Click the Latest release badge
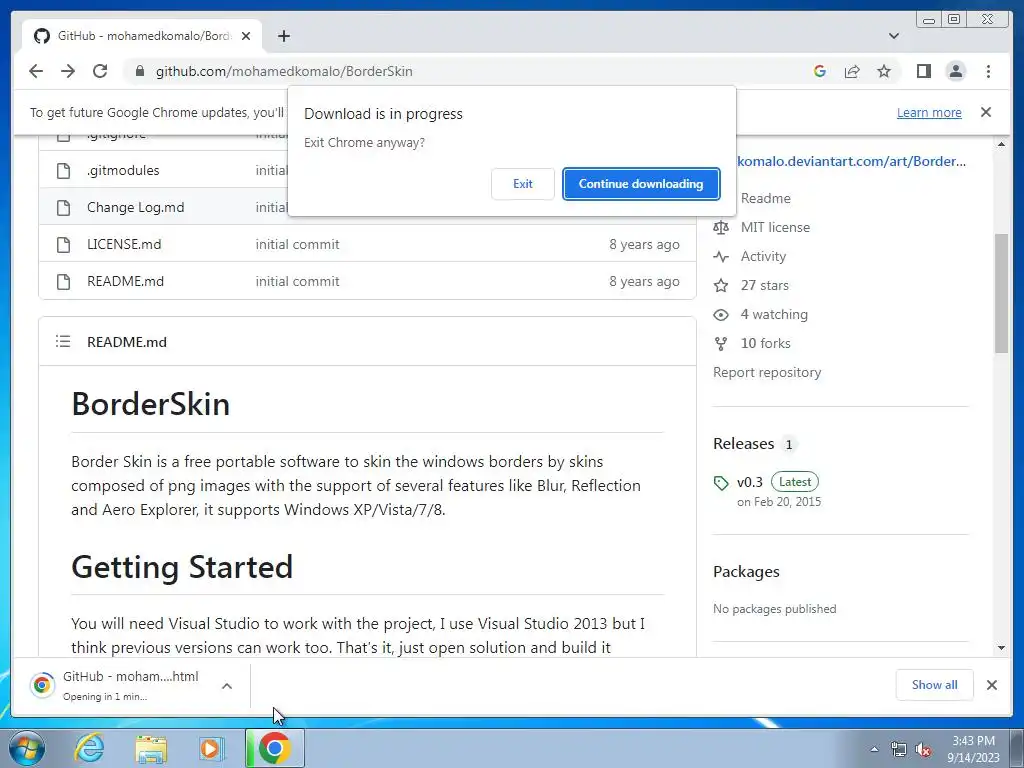This screenshot has height=768, width=1024. pos(795,482)
